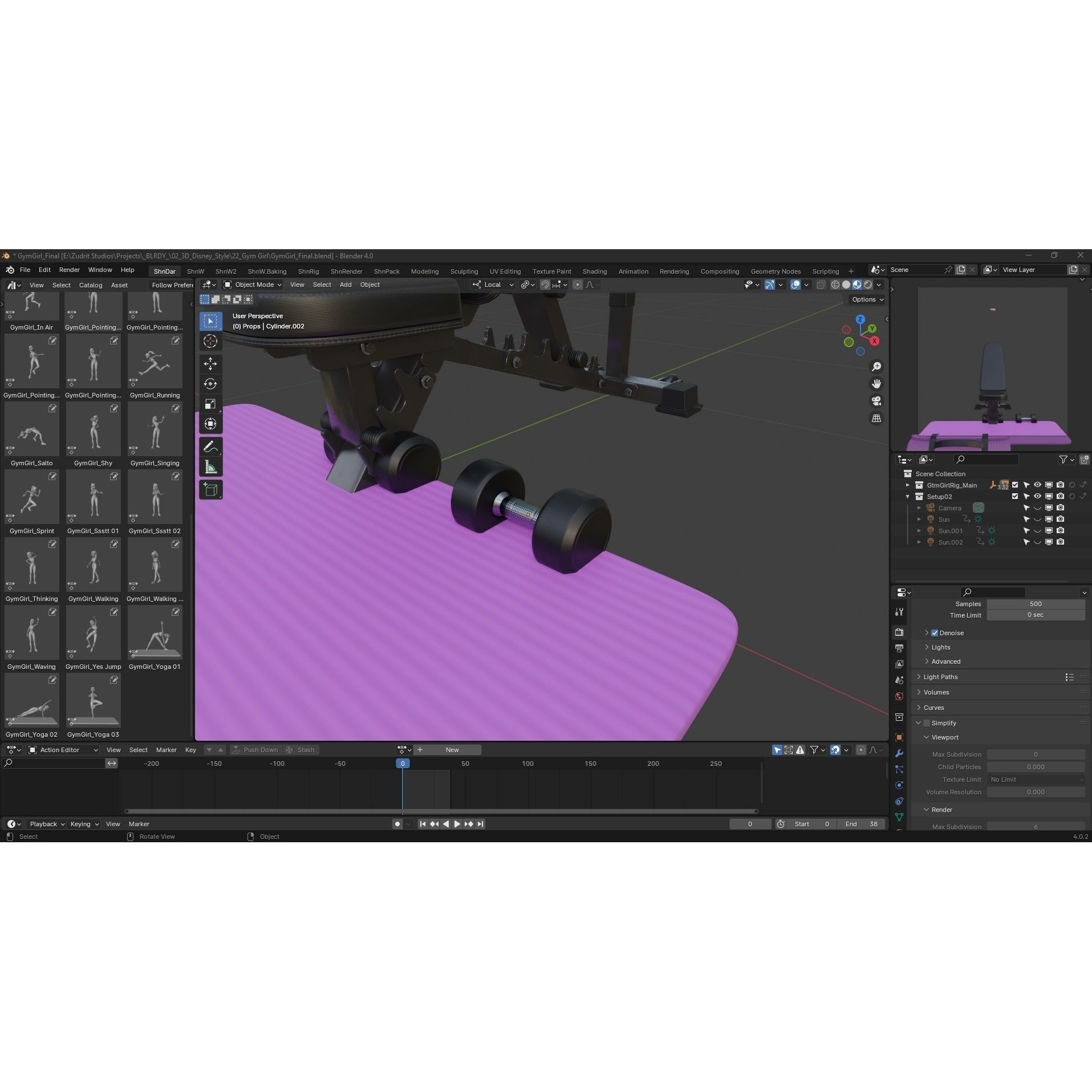
Task: Hide the GtmGirlRig_Main collection with eye icon
Action: 1037,485
